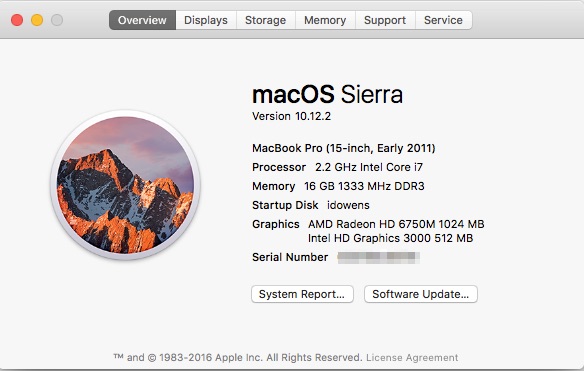This screenshot has height=371, width=584.
Task: Click the Processor label
Action: point(279,167)
